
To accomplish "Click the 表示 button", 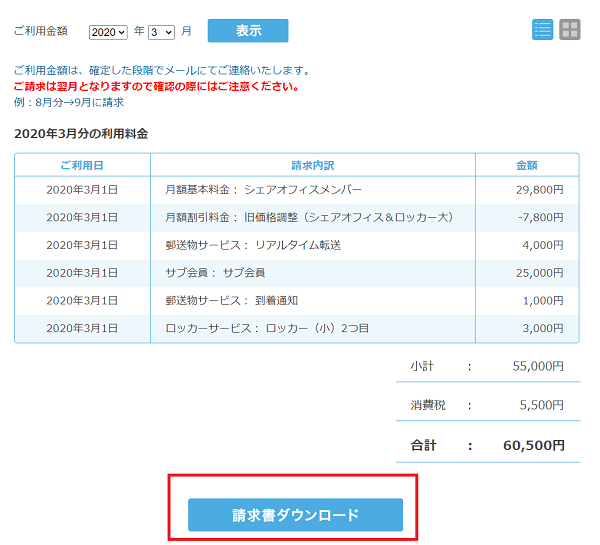I will coord(247,31).
